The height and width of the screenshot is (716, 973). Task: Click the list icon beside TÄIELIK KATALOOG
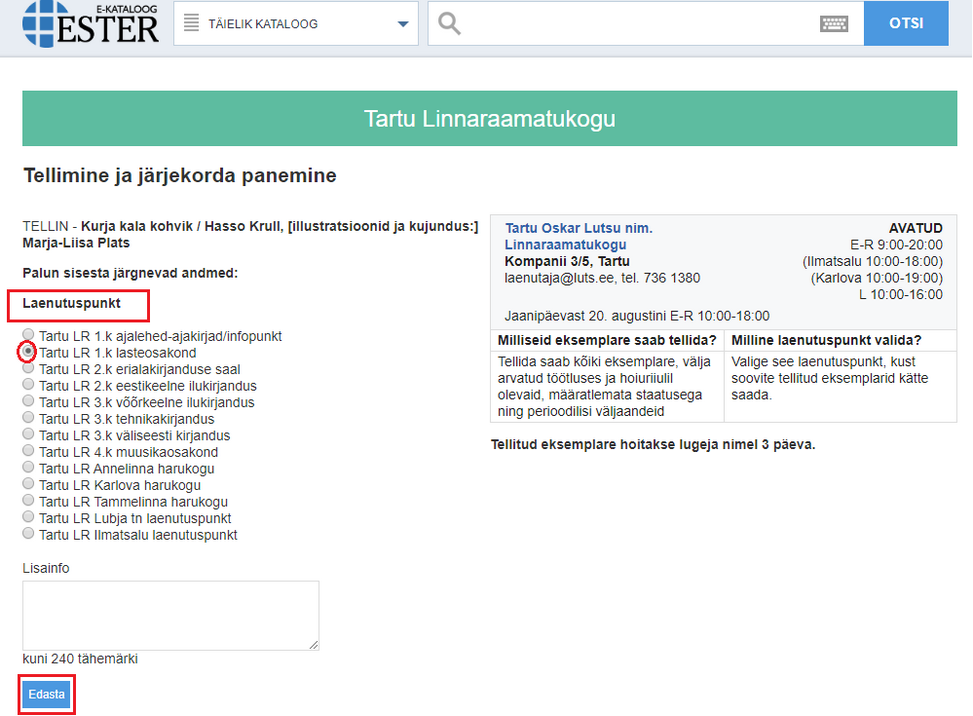point(191,23)
